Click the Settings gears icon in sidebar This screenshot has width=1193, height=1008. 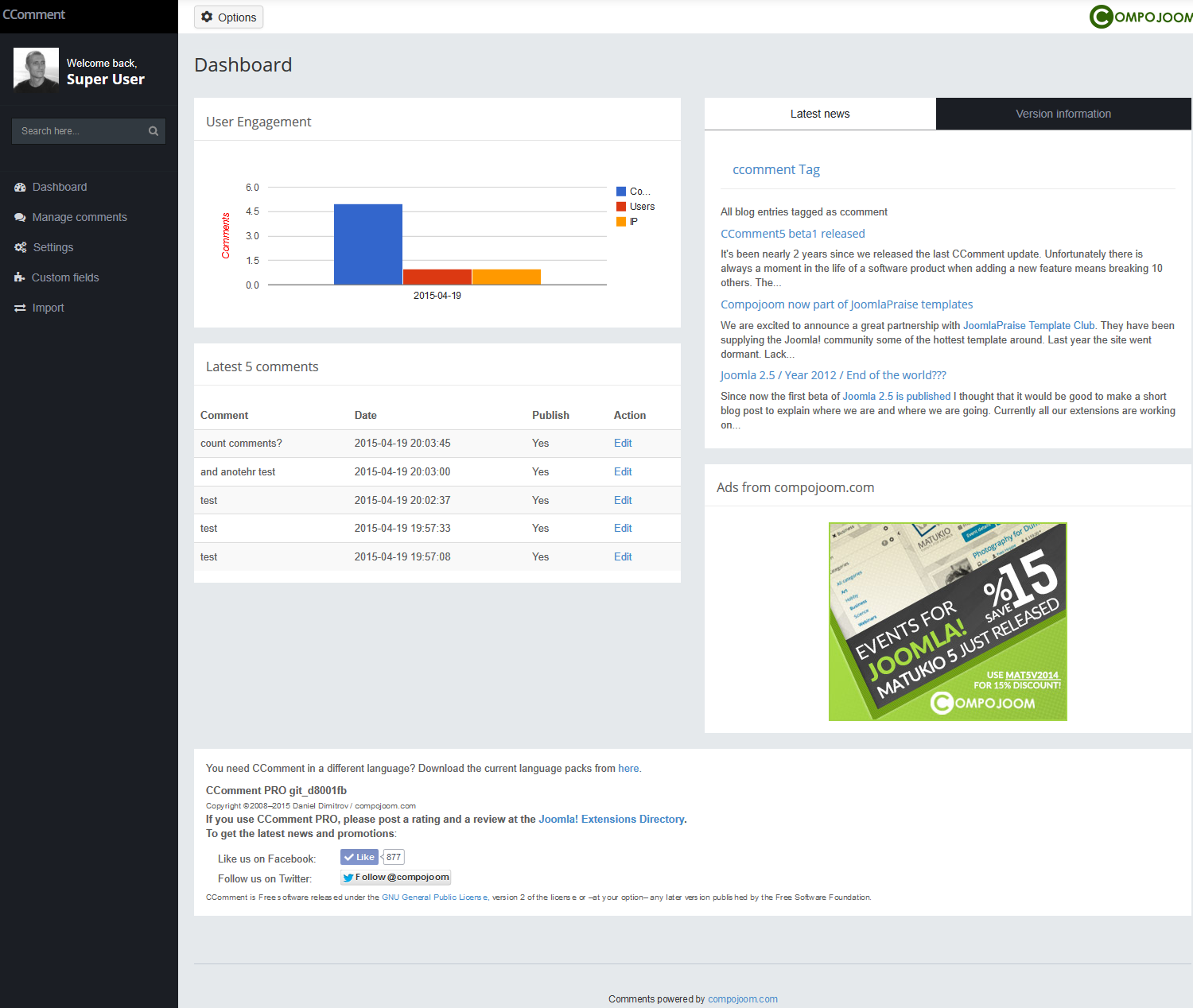(21, 248)
